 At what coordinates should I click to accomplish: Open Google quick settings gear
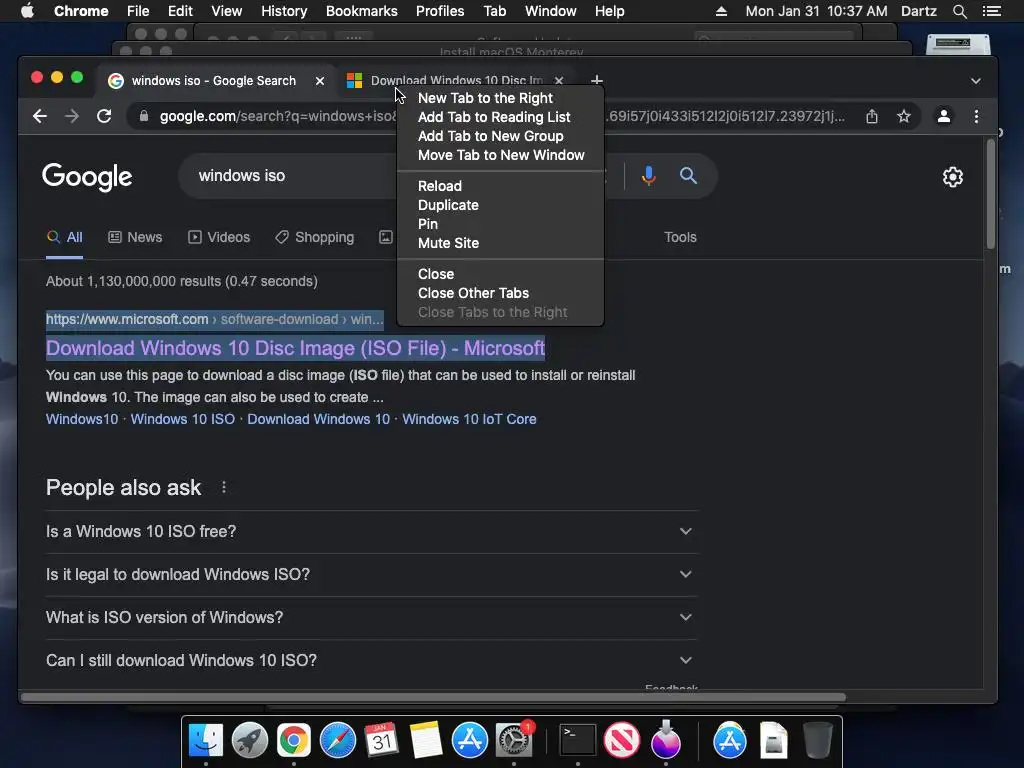pyautogui.click(x=953, y=176)
